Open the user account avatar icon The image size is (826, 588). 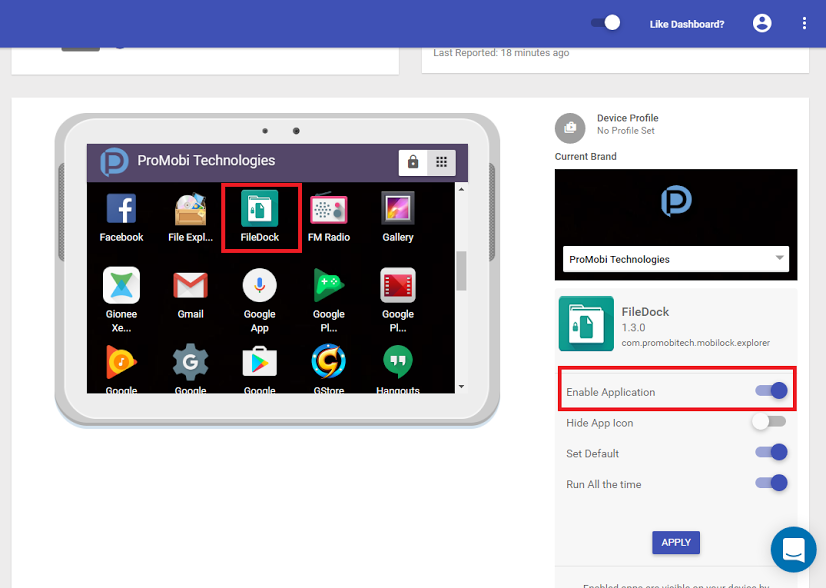click(x=762, y=23)
